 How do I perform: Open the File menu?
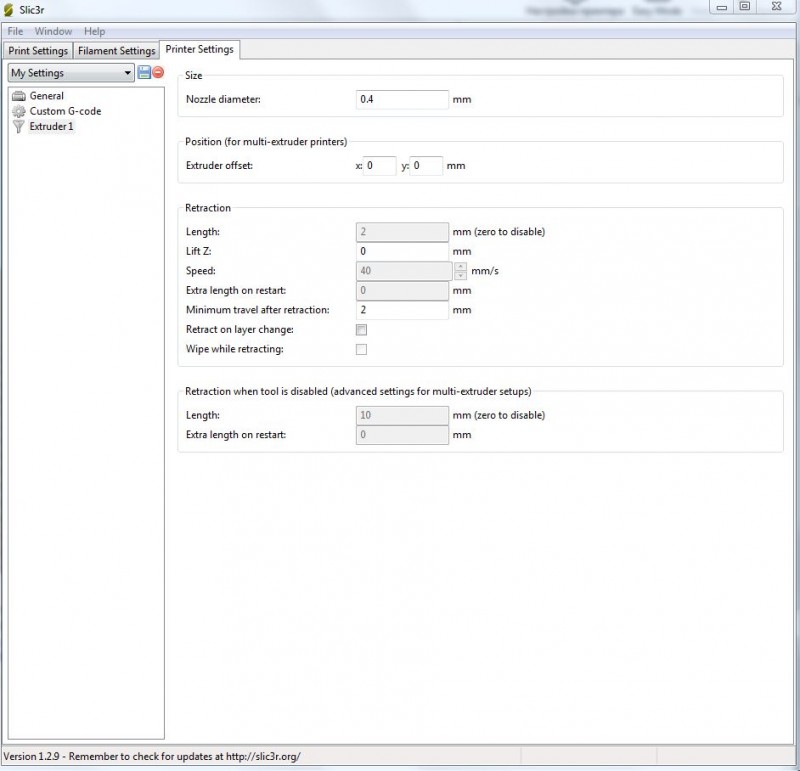click(15, 31)
